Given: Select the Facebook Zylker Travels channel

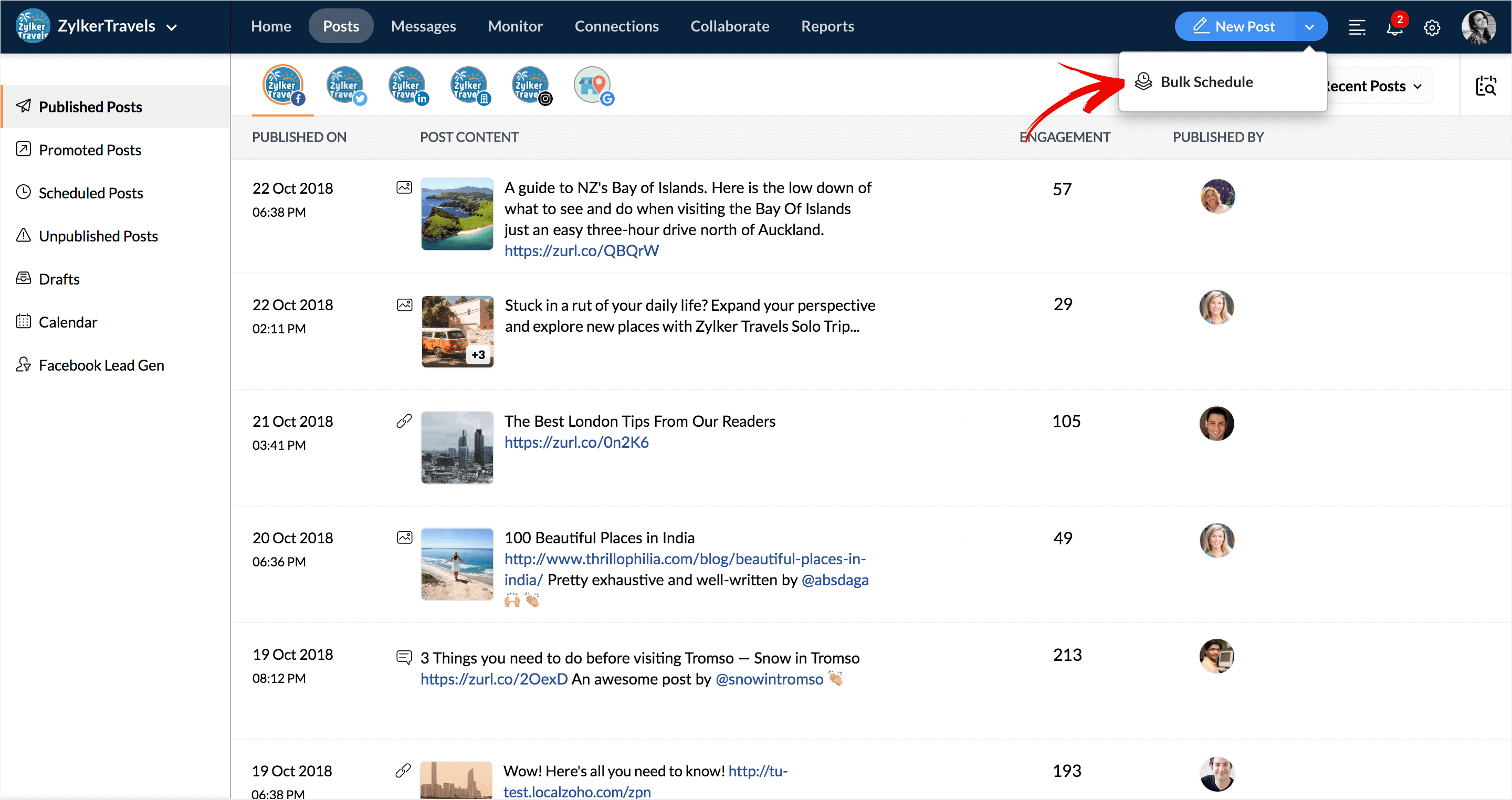Looking at the screenshot, I should click(283, 85).
